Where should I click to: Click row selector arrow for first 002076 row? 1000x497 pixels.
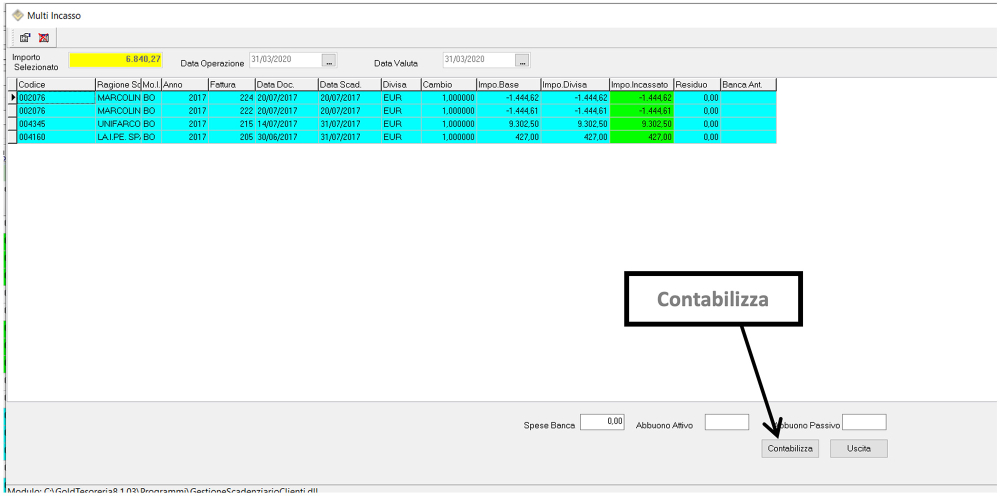click(12, 98)
